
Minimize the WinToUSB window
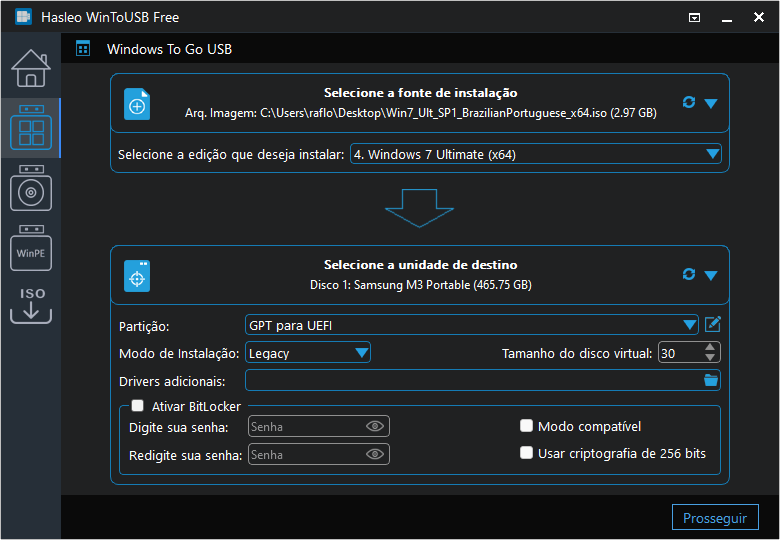(x=727, y=19)
